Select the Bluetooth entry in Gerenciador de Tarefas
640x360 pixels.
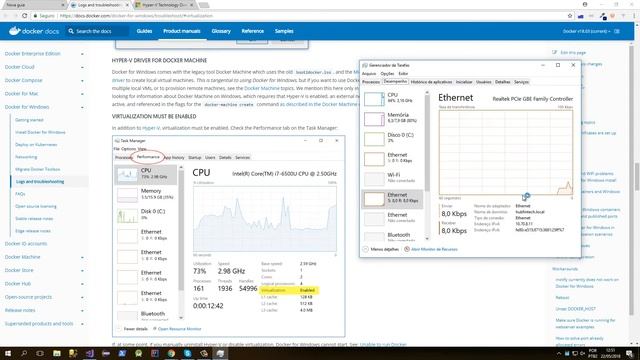click(x=392, y=236)
